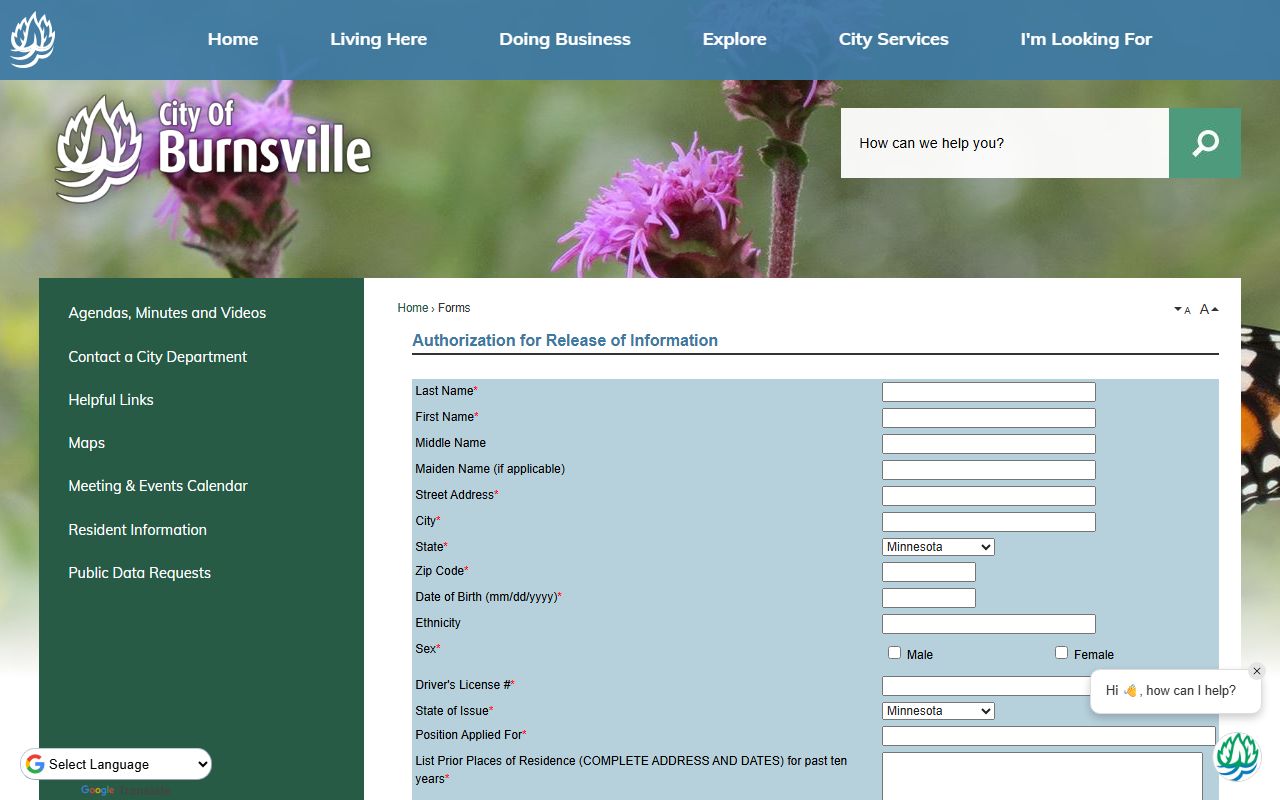Increase the page font size
This screenshot has width=1280, height=800.
click(1209, 309)
